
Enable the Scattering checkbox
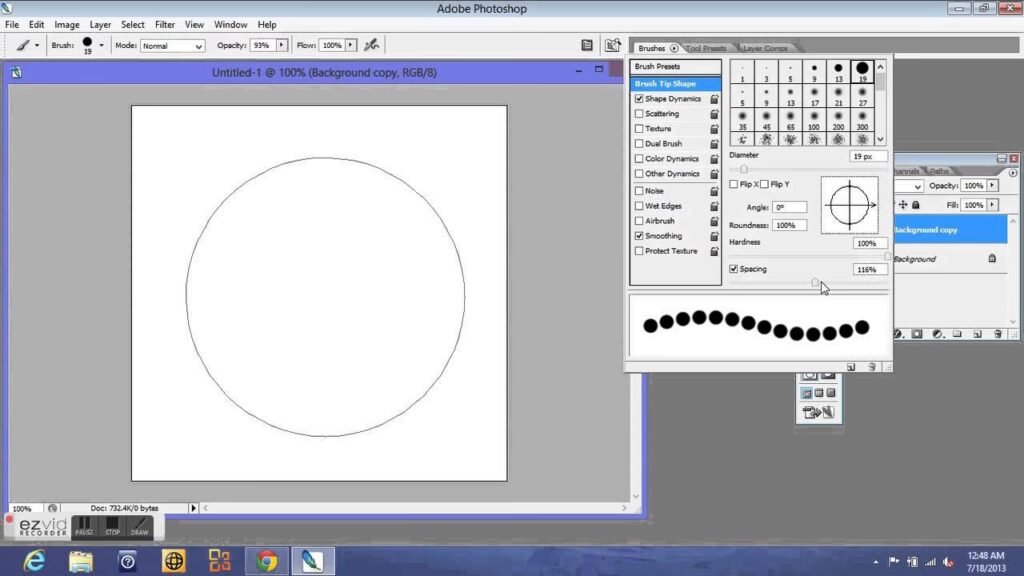[639, 114]
